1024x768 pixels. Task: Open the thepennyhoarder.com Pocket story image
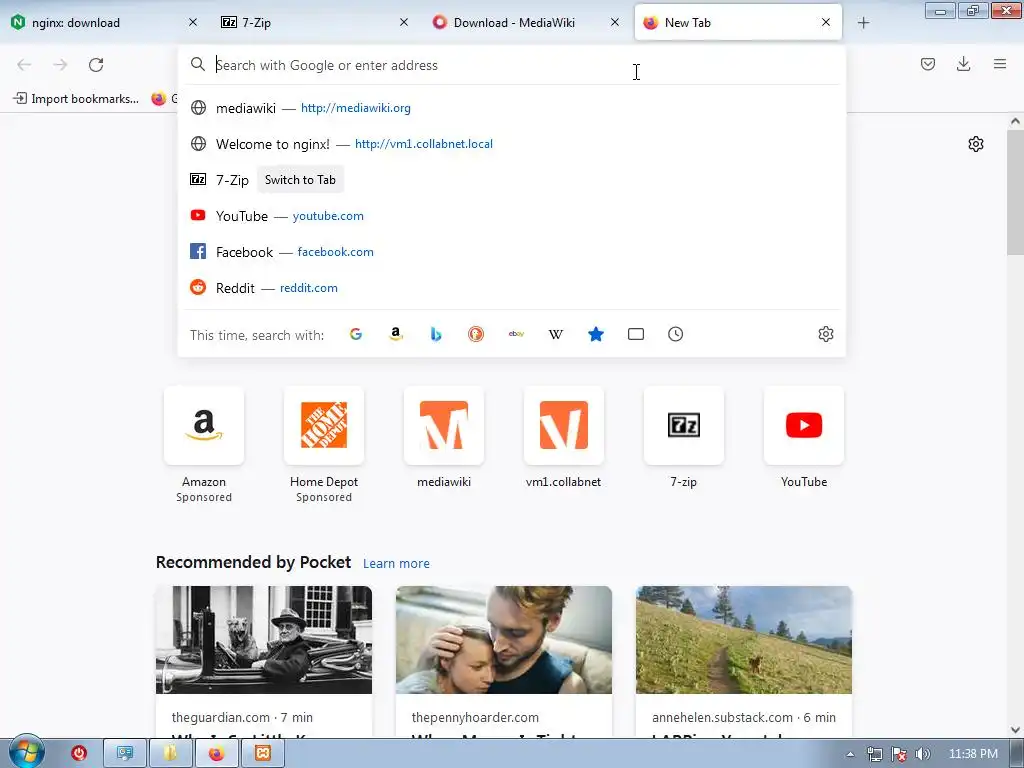pos(504,640)
